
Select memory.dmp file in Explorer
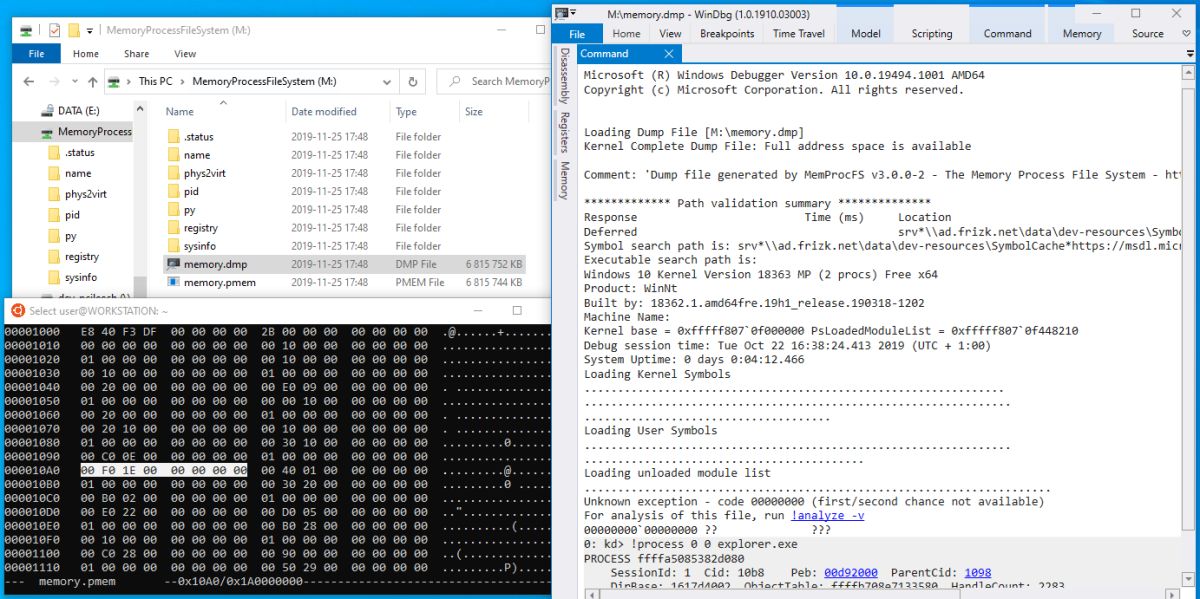pos(343,264)
